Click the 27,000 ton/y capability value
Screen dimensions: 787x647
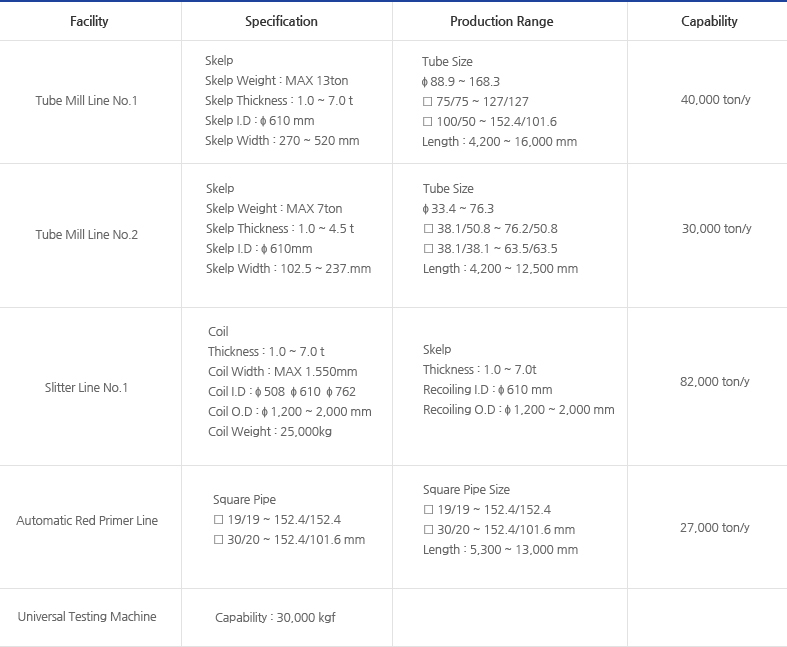714,528
